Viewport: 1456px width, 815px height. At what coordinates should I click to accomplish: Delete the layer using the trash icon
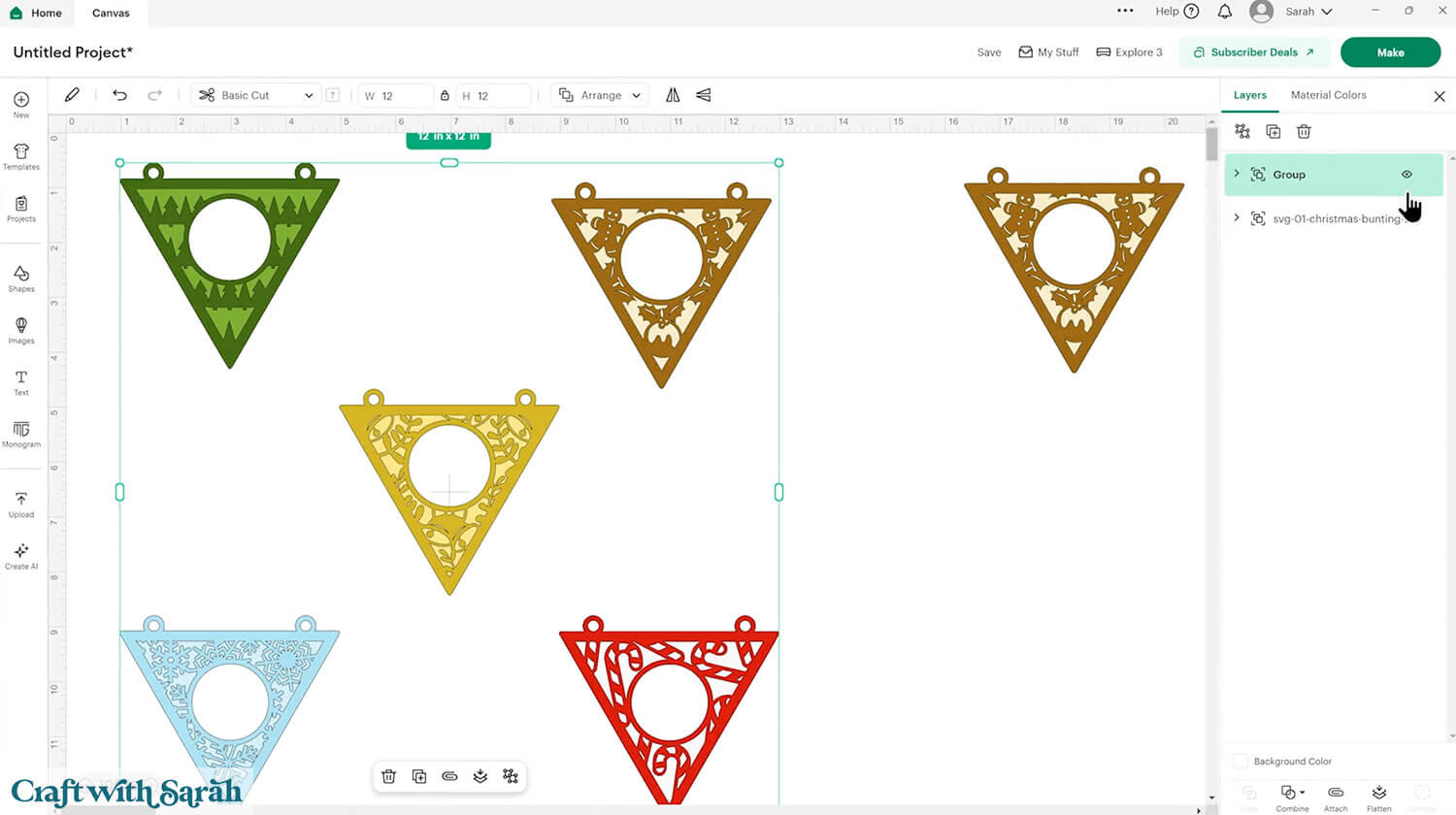1304,131
